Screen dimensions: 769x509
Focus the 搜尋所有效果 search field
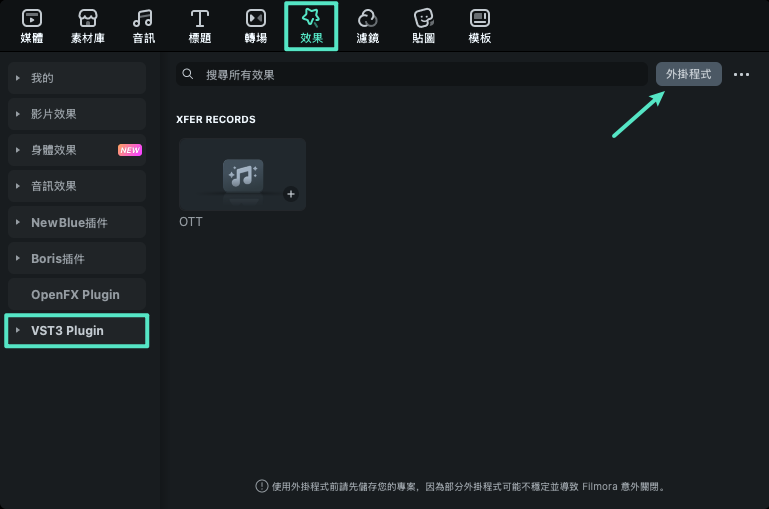click(411, 75)
